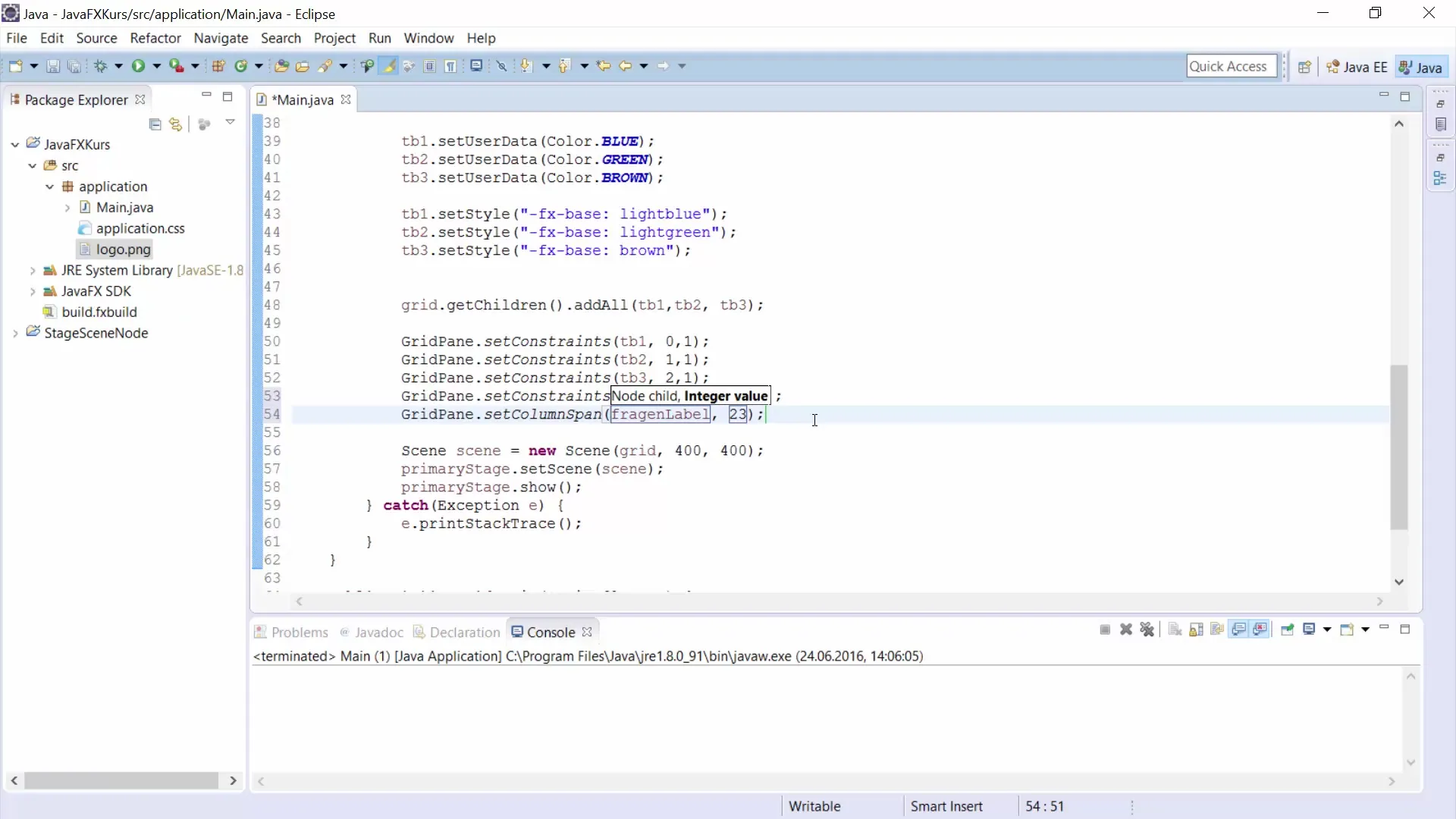Open dropdown next to New file icon
The height and width of the screenshot is (819, 1456).
34,66
